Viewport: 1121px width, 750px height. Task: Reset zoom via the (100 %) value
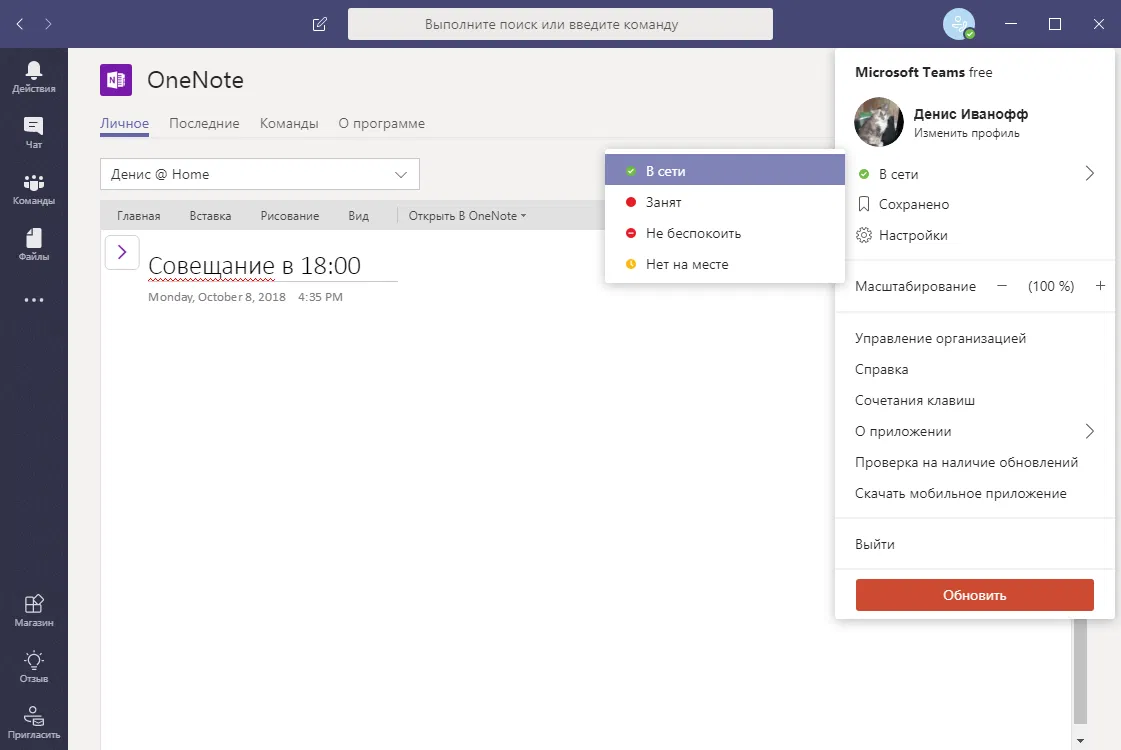pyautogui.click(x=1050, y=286)
